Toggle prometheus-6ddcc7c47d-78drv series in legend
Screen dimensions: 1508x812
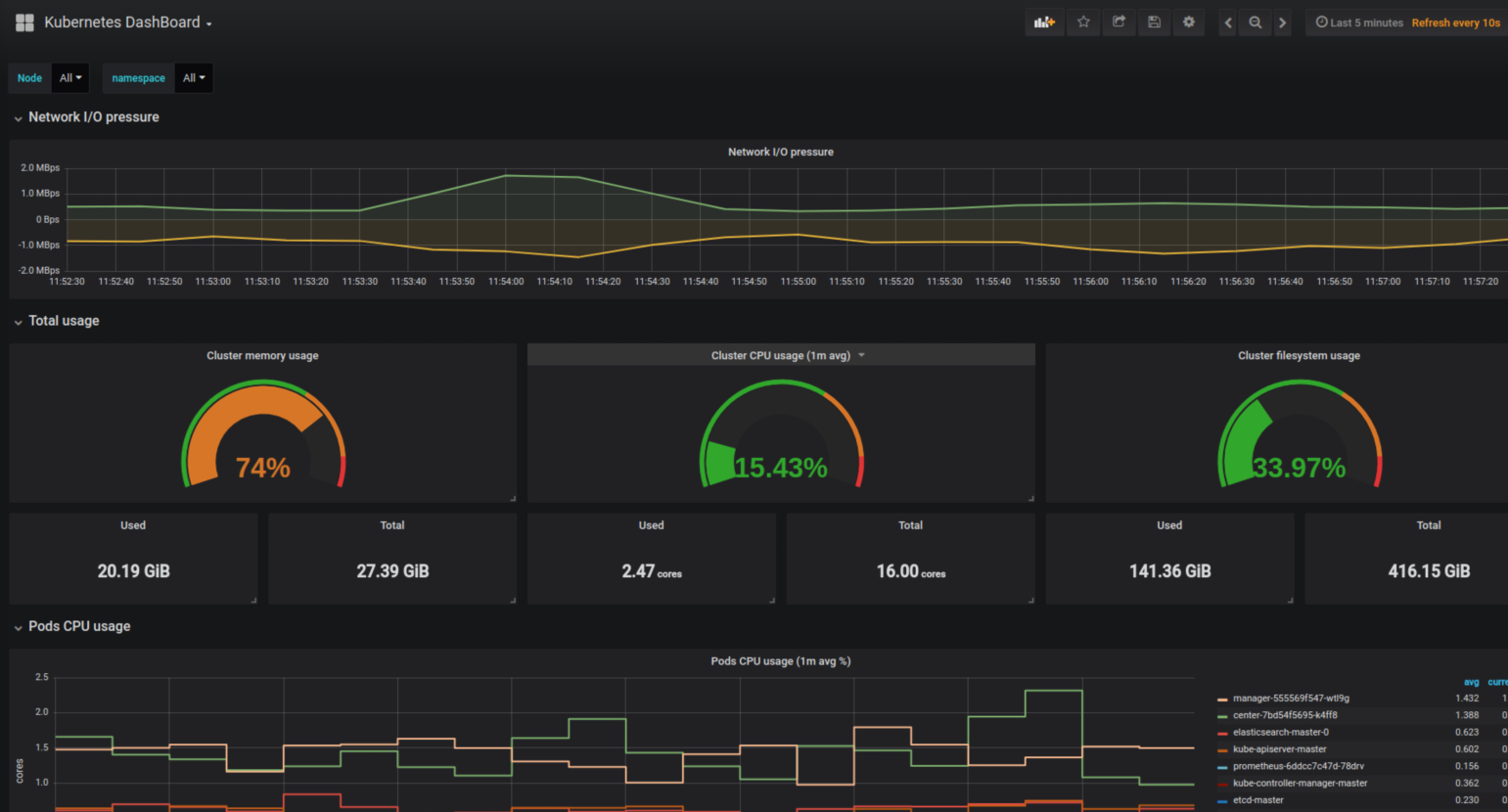pos(1299,766)
